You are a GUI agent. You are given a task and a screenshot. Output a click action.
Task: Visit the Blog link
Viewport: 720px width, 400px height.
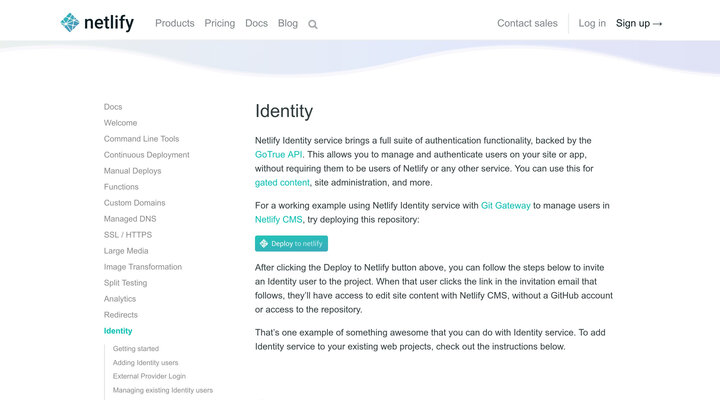287,23
